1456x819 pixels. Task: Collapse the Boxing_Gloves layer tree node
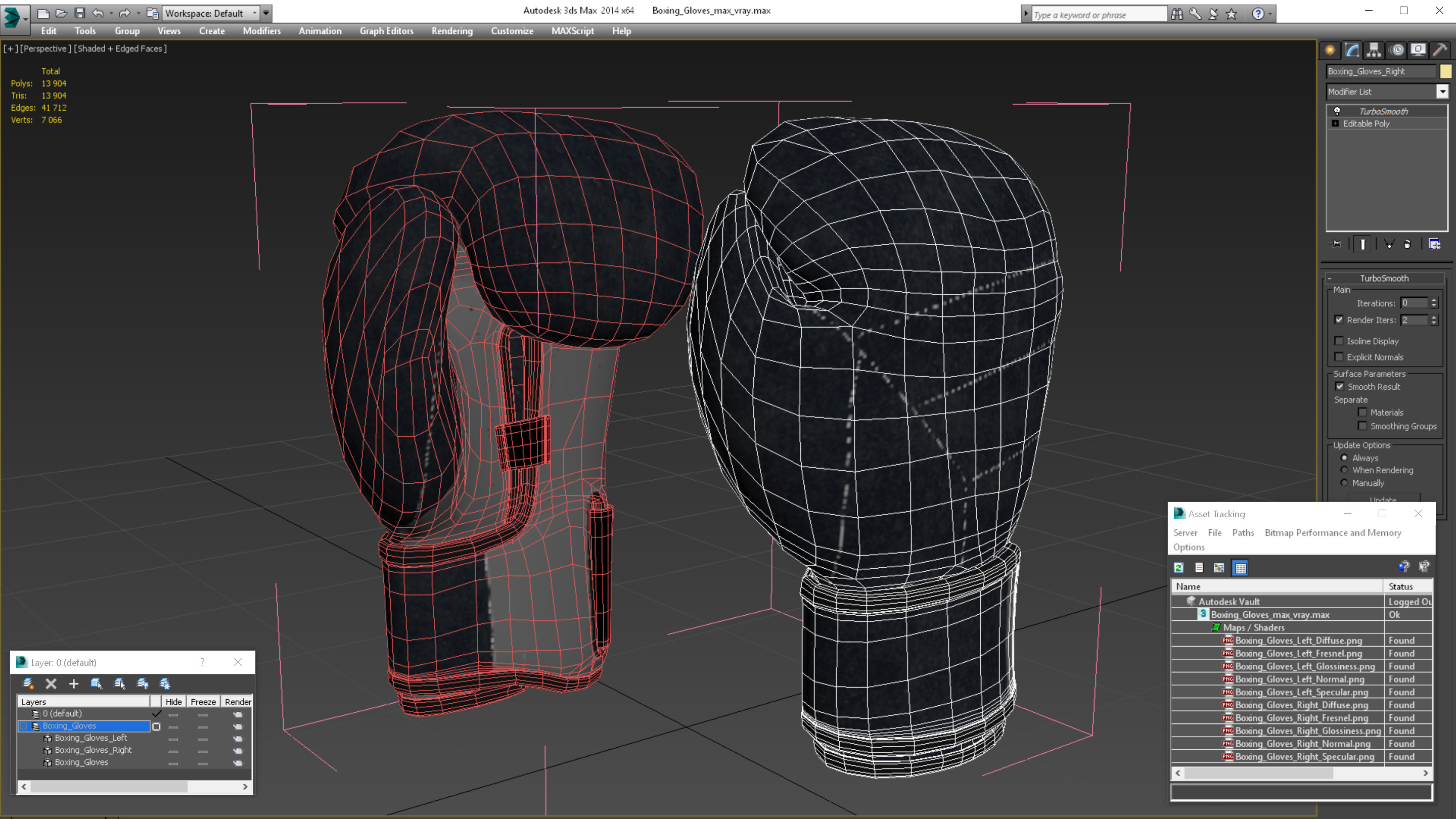24,726
